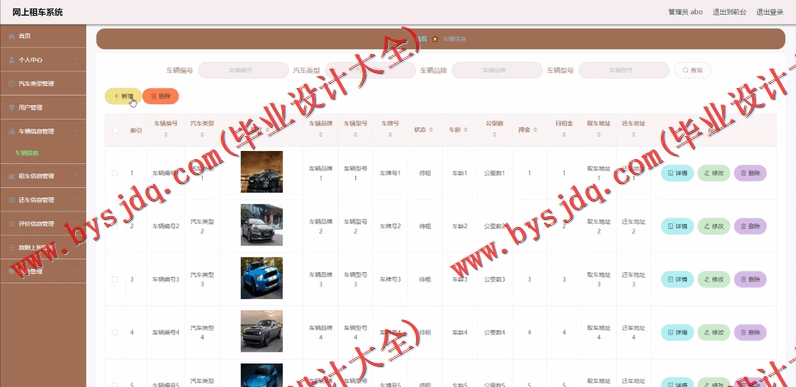
Task: Sort table by 日租金 column
Action: (563, 135)
